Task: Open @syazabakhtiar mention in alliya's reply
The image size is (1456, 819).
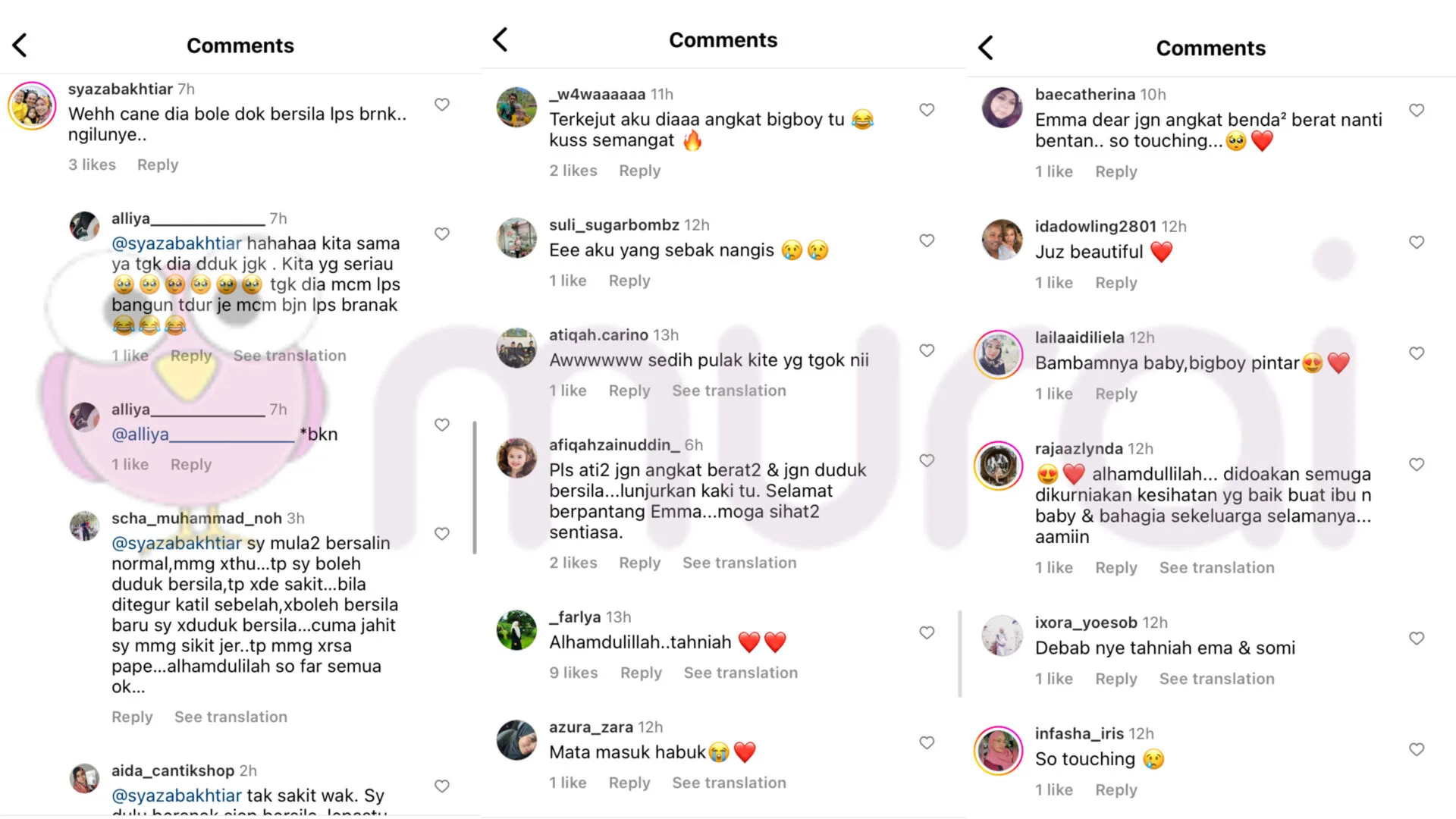Action: pyautogui.click(x=177, y=243)
